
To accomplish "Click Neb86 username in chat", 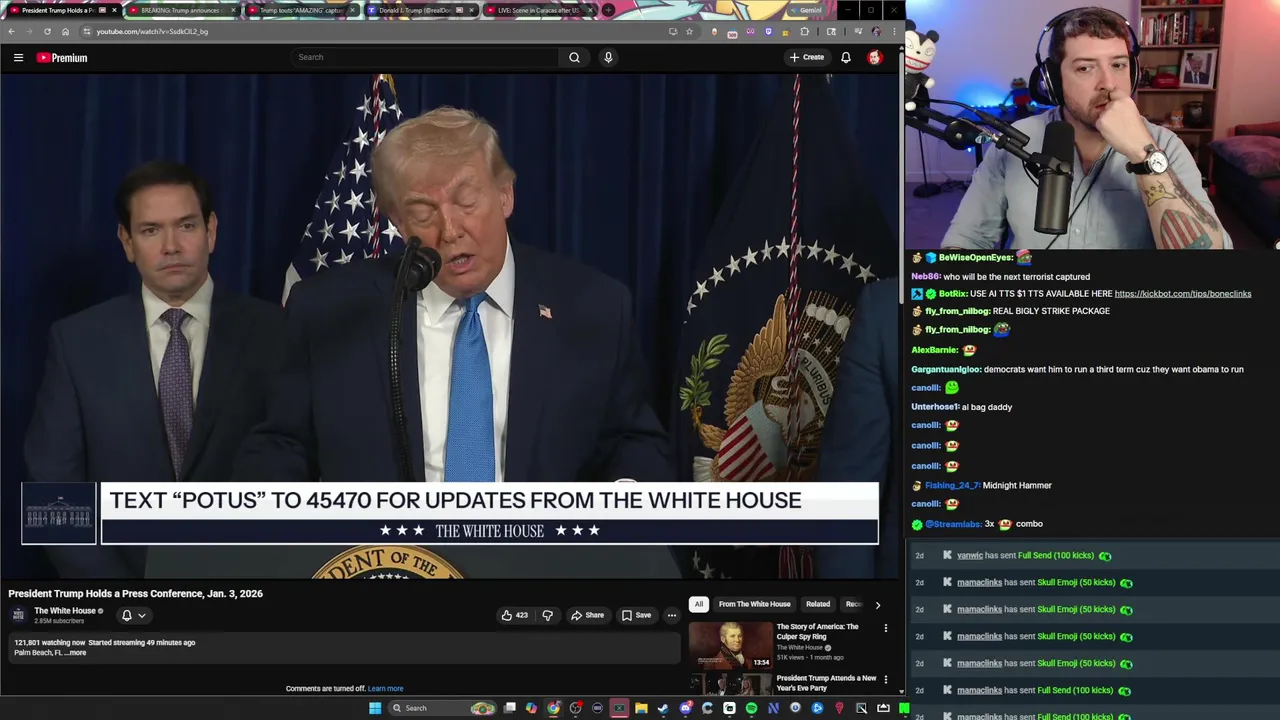I will pyautogui.click(x=925, y=277).
